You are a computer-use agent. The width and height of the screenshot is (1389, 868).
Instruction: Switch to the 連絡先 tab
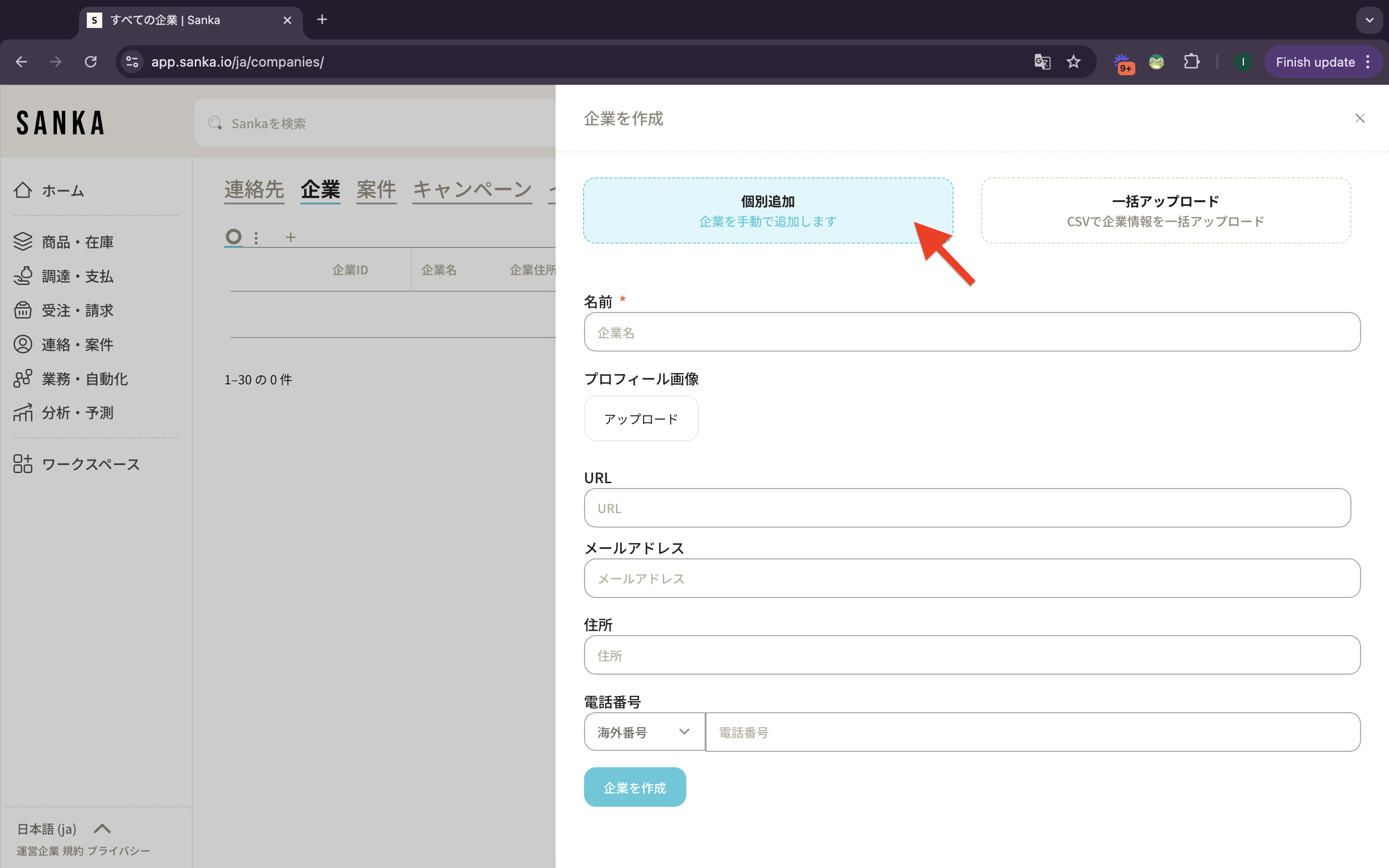pos(254,190)
